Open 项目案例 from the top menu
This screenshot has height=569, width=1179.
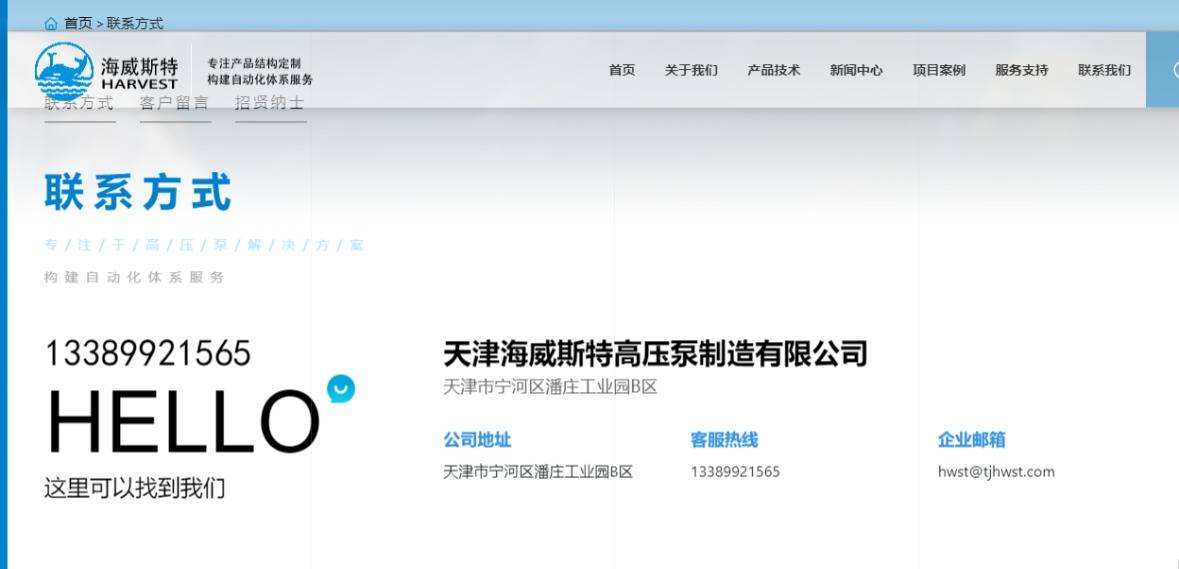coord(939,70)
